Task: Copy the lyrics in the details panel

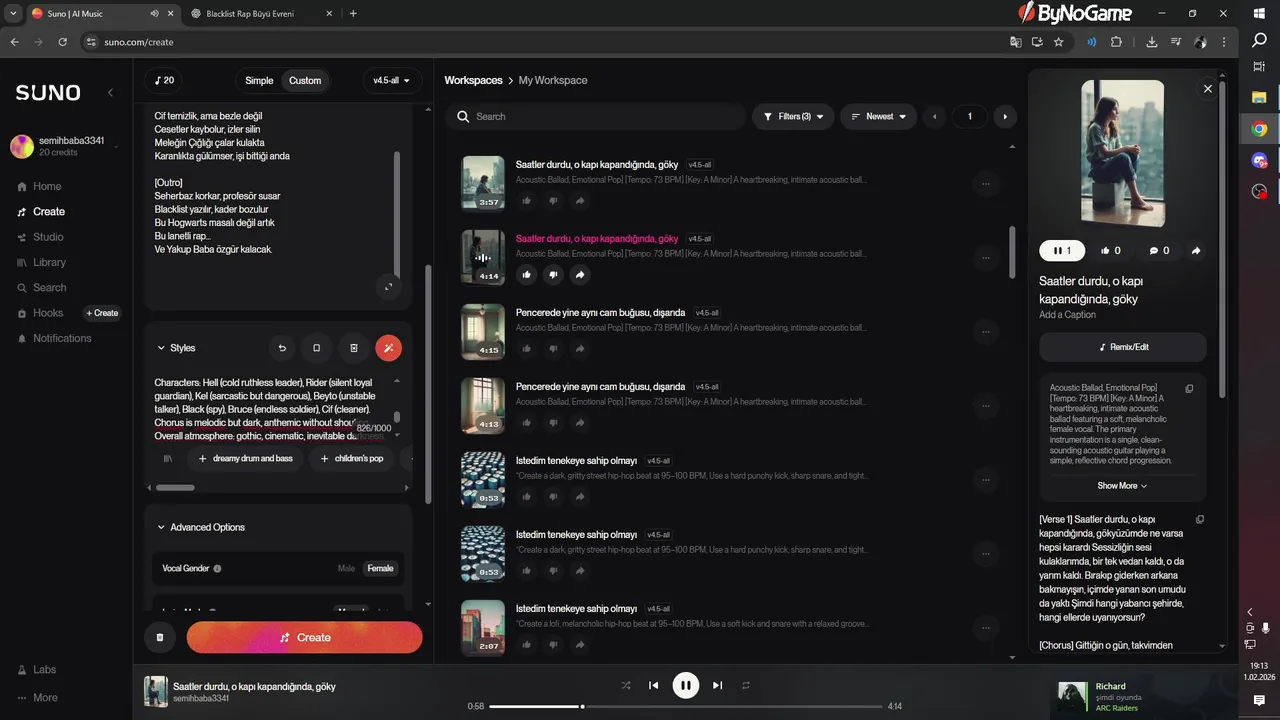Action: [1200, 519]
